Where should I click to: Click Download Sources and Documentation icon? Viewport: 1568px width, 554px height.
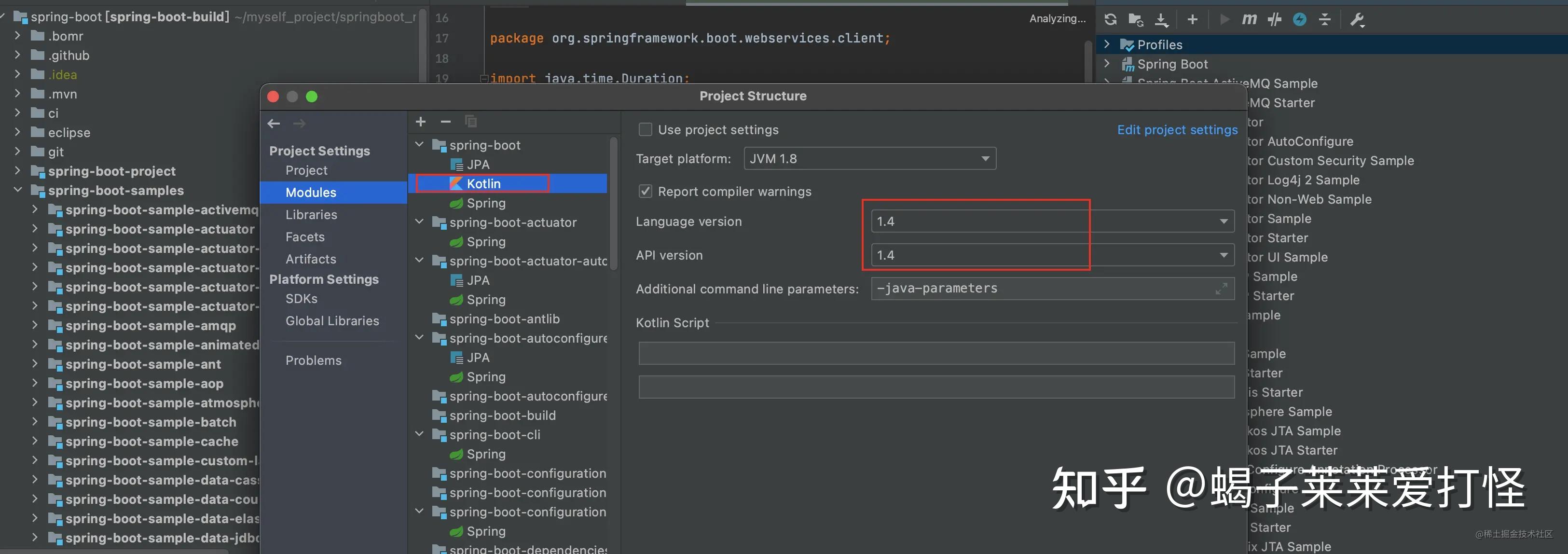pyautogui.click(x=1161, y=19)
